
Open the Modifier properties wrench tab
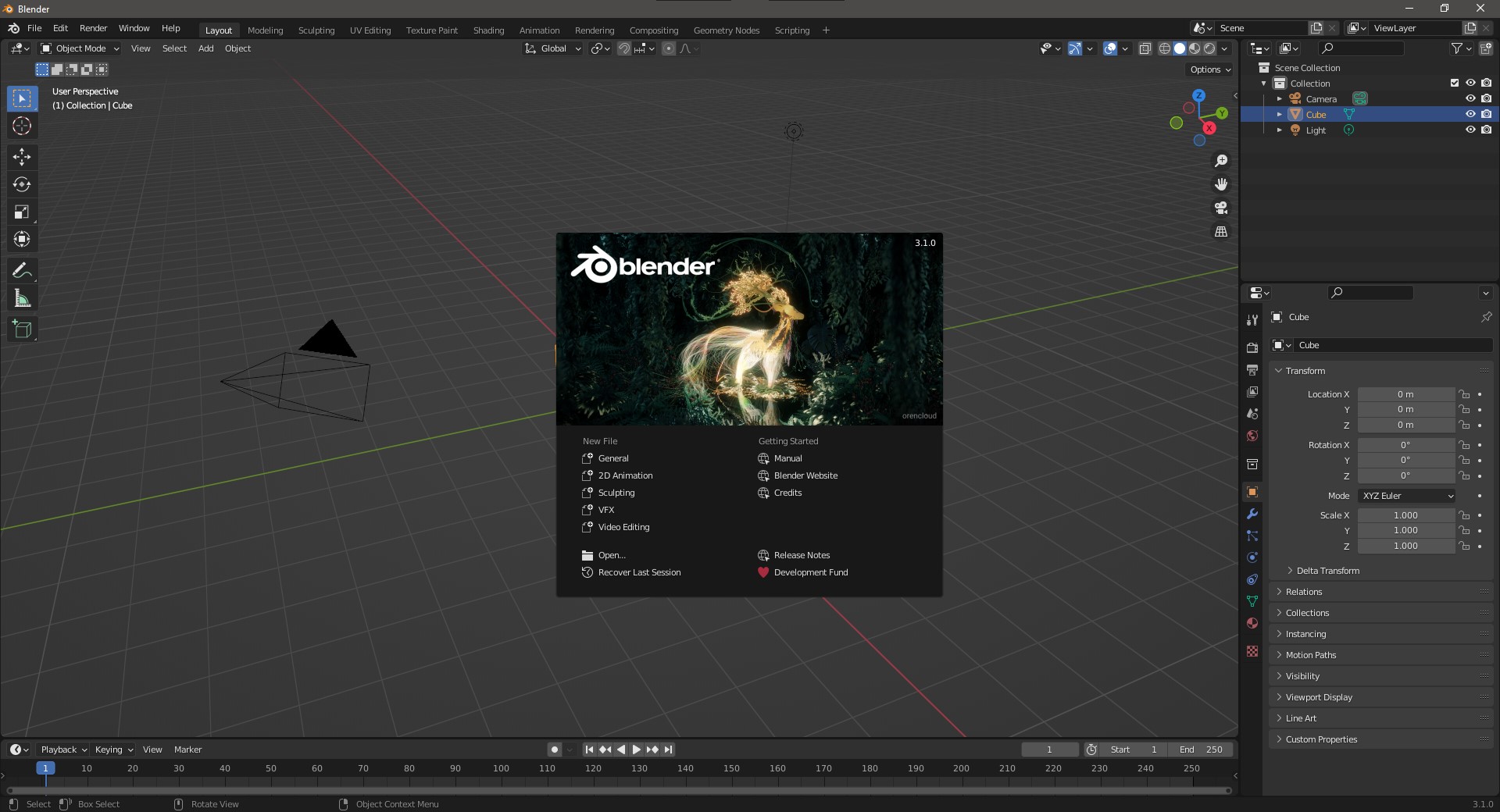pos(1252,514)
